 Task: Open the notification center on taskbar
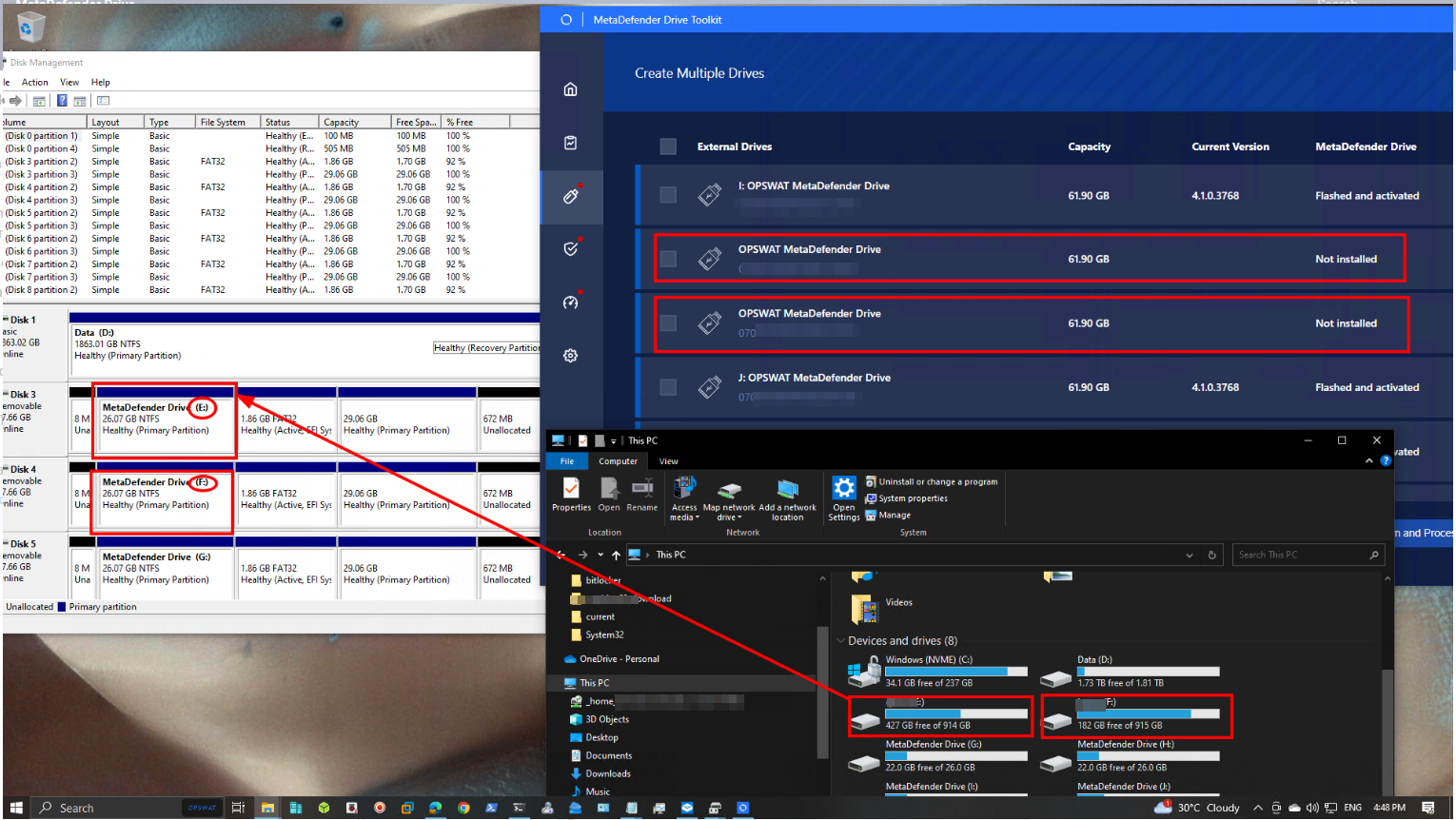tap(1427, 808)
